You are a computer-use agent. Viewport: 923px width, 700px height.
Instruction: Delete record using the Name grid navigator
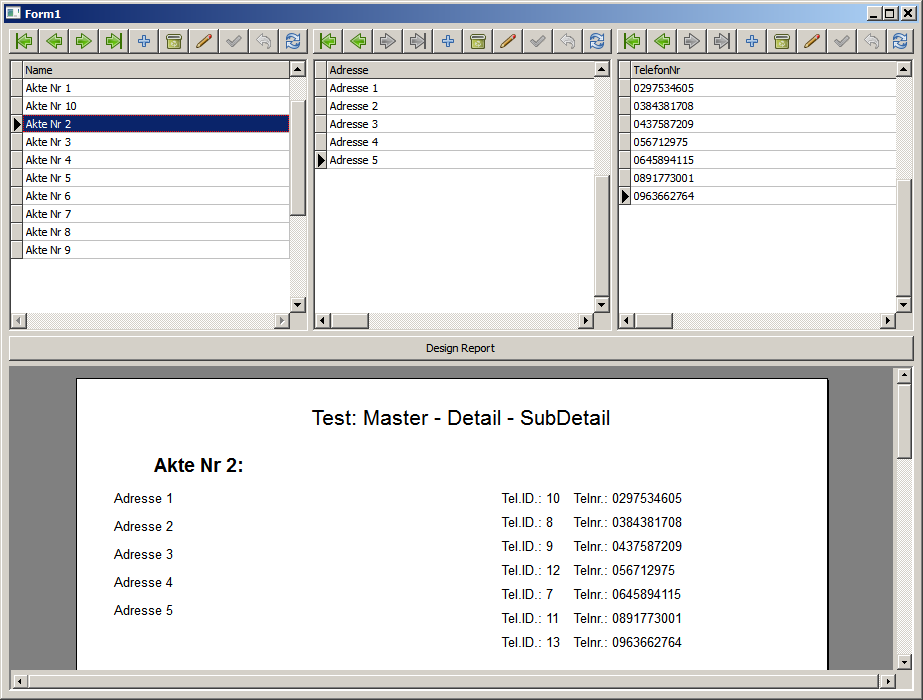(x=174, y=41)
